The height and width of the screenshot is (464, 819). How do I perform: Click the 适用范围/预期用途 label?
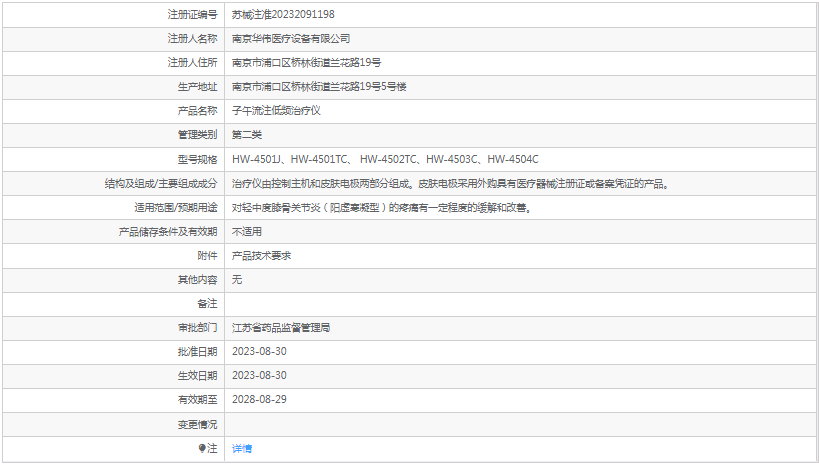point(176,207)
